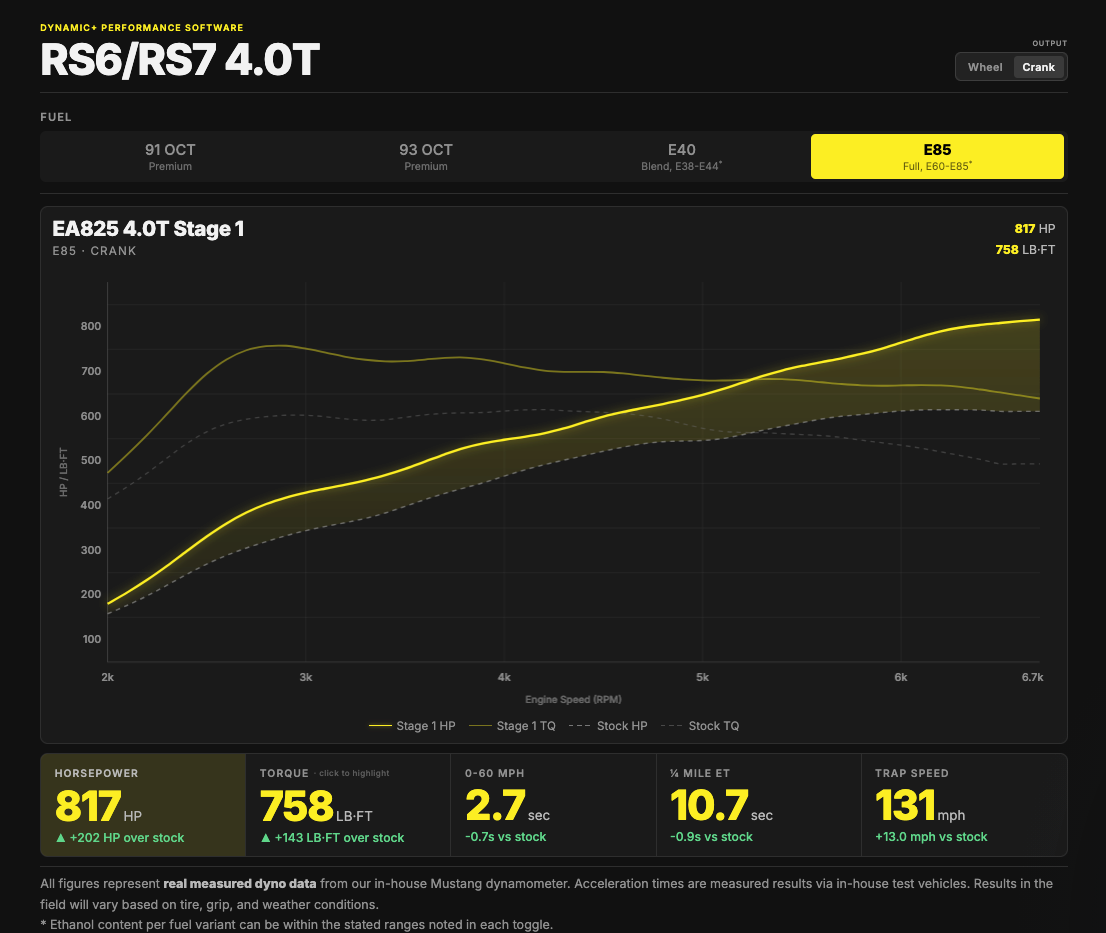This screenshot has width=1106, height=933.
Task: Toggle Stage 1 TQ legend entry
Action: [513, 726]
